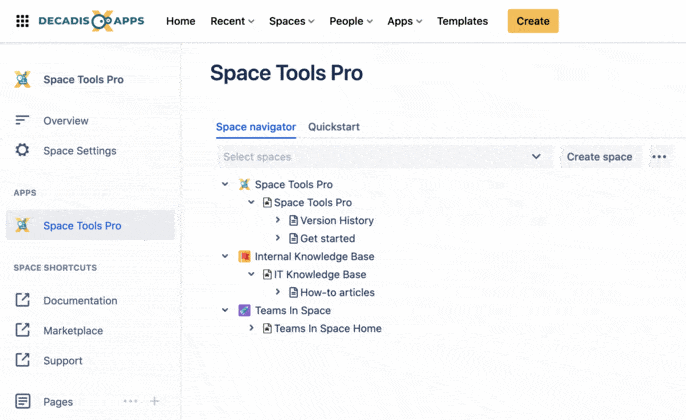Click the Pages document icon in sidebar

23,401
